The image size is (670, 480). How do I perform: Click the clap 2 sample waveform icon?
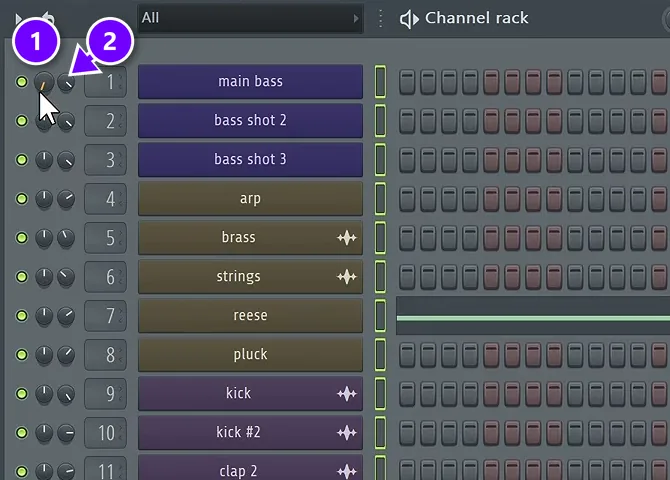click(347, 471)
